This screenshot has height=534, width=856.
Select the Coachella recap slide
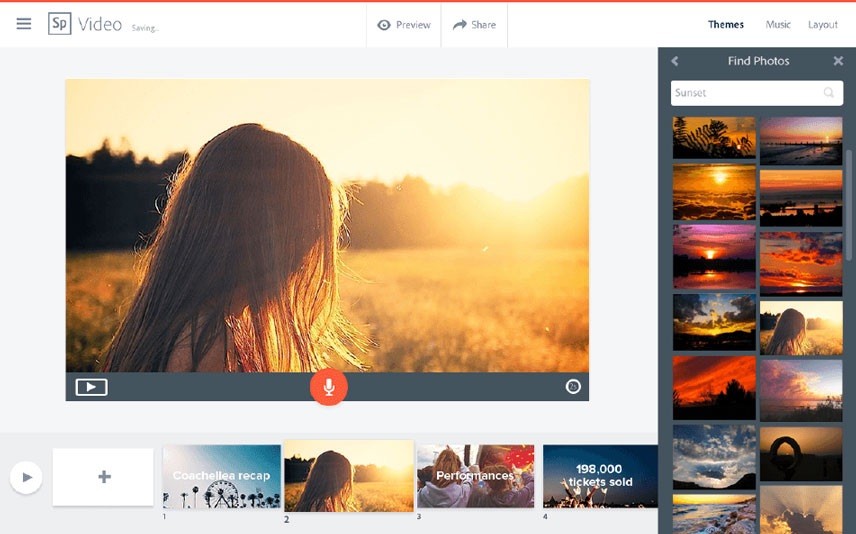tap(222, 476)
